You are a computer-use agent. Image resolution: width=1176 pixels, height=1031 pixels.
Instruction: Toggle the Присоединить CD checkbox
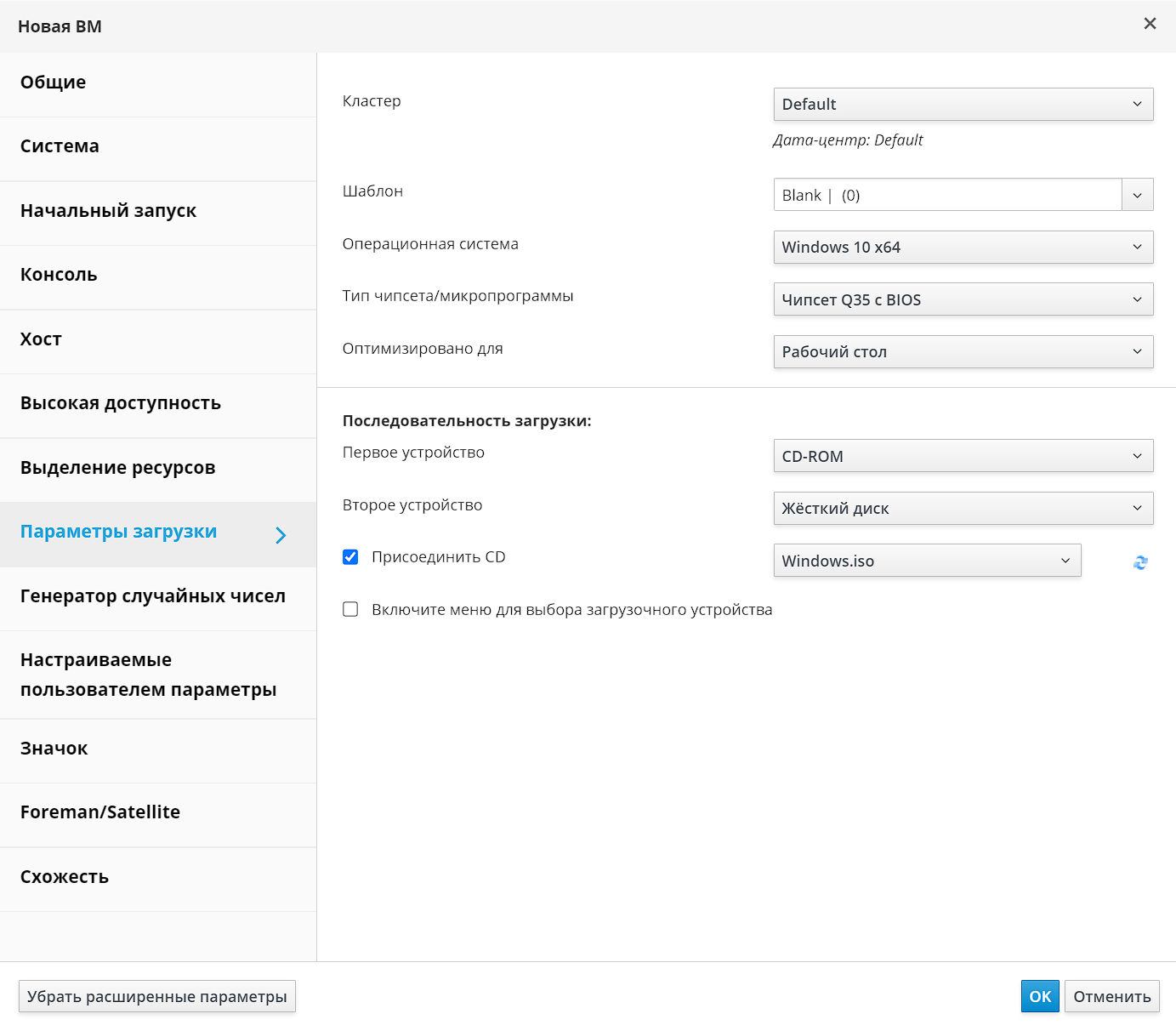pyautogui.click(x=350, y=557)
